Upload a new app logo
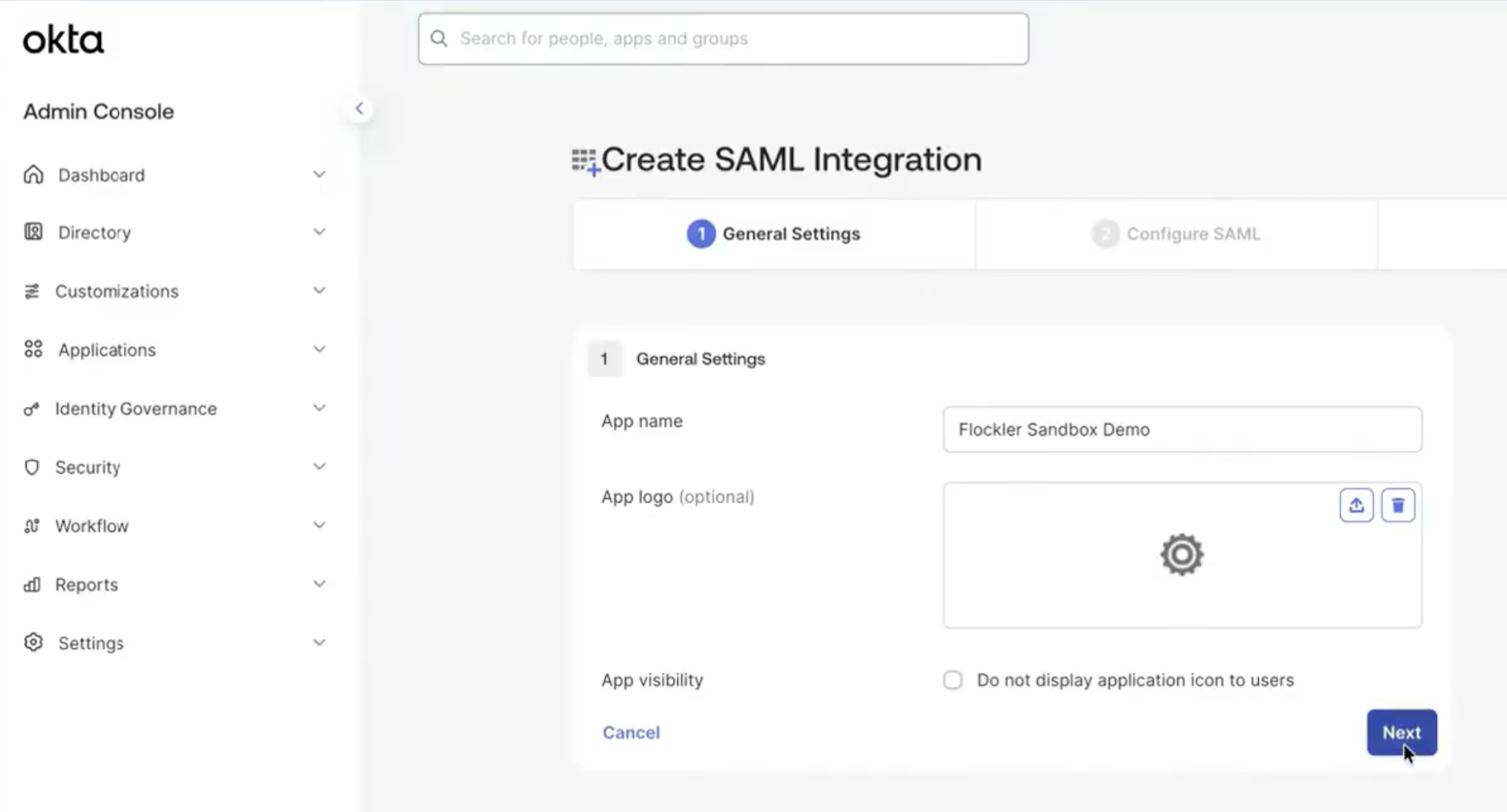The width and height of the screenshot is (1507, 812). tap(1356, 505)
